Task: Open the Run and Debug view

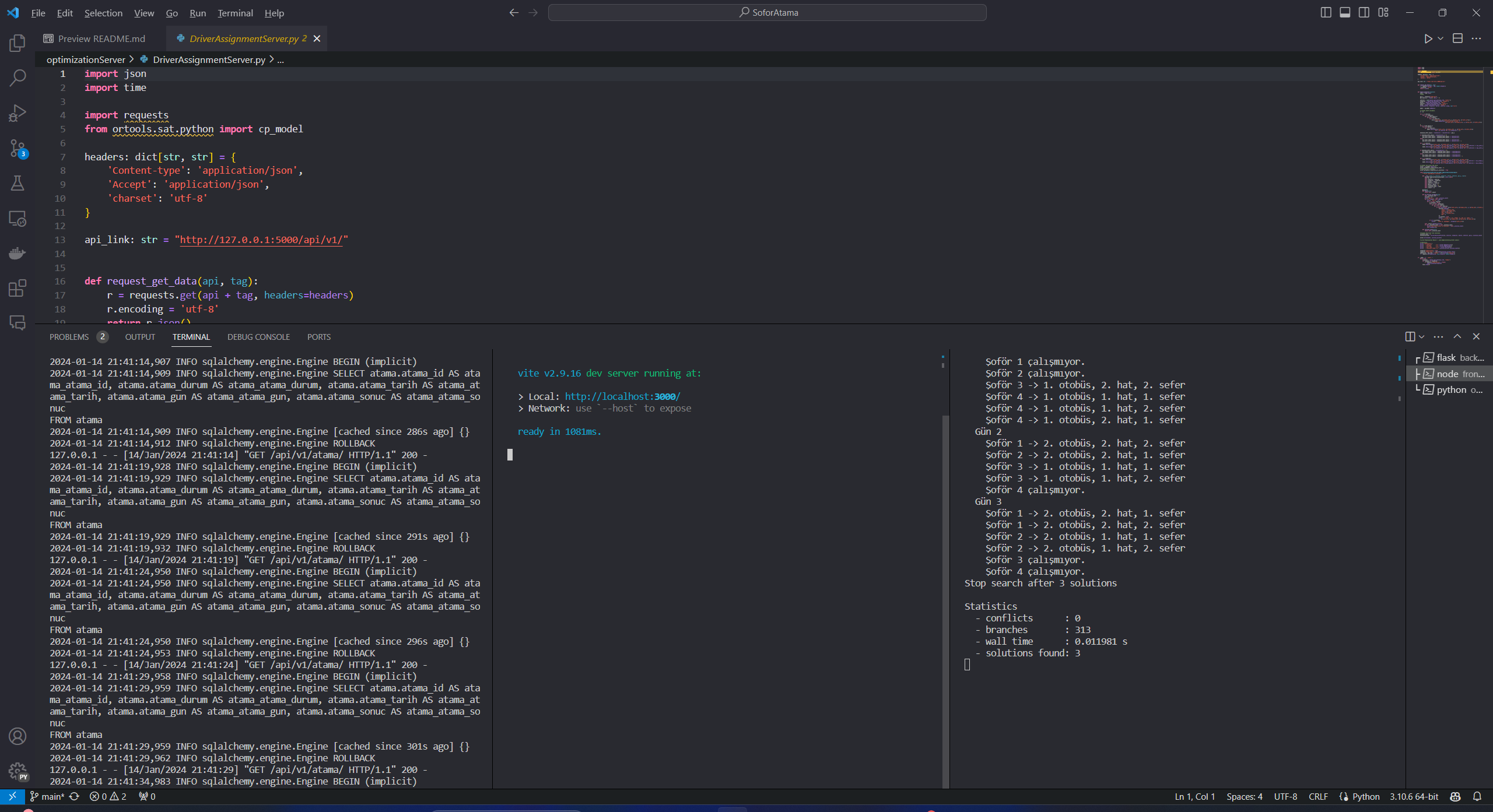Action: (17, 113)
